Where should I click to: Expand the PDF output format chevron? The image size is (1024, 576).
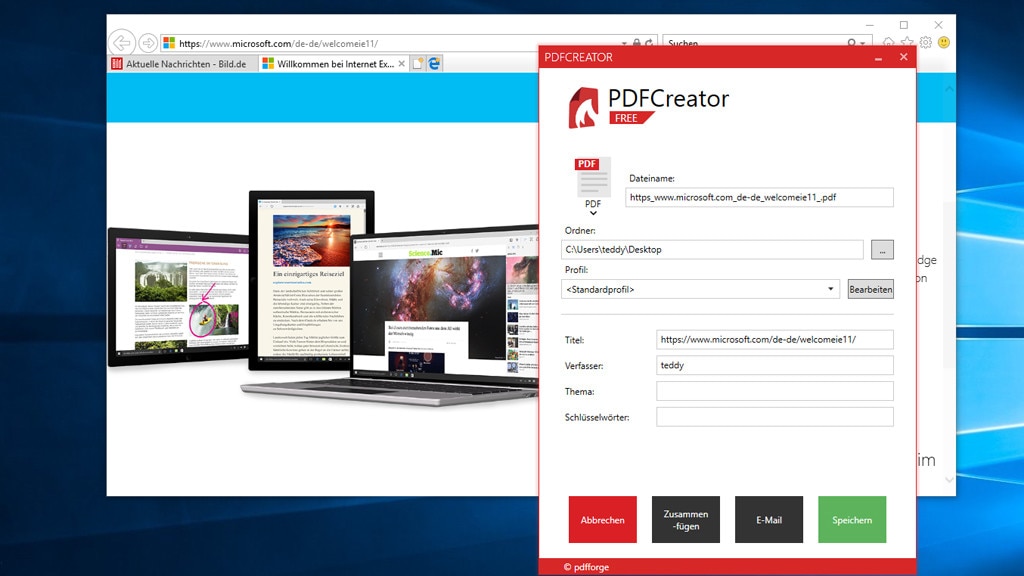(591, 212)
